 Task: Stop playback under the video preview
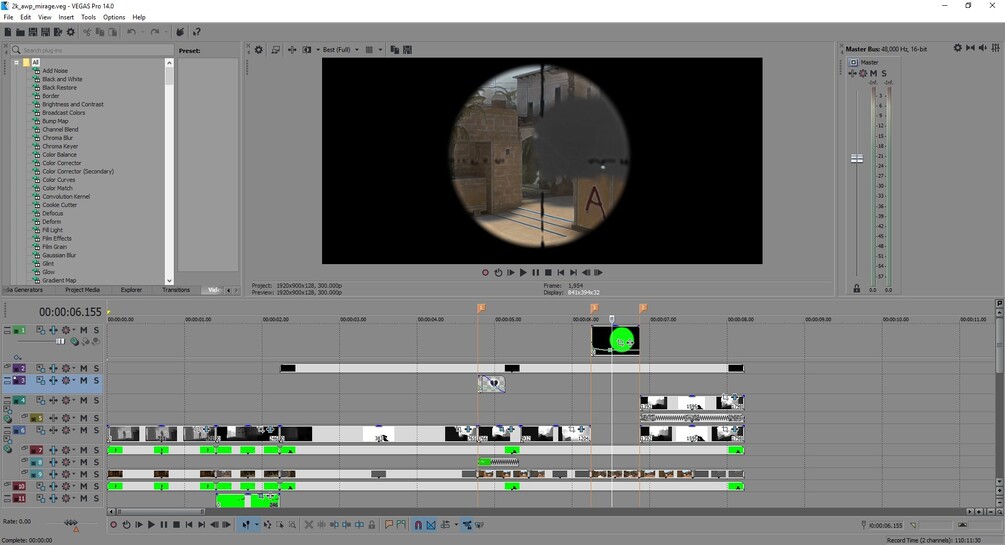548,272
